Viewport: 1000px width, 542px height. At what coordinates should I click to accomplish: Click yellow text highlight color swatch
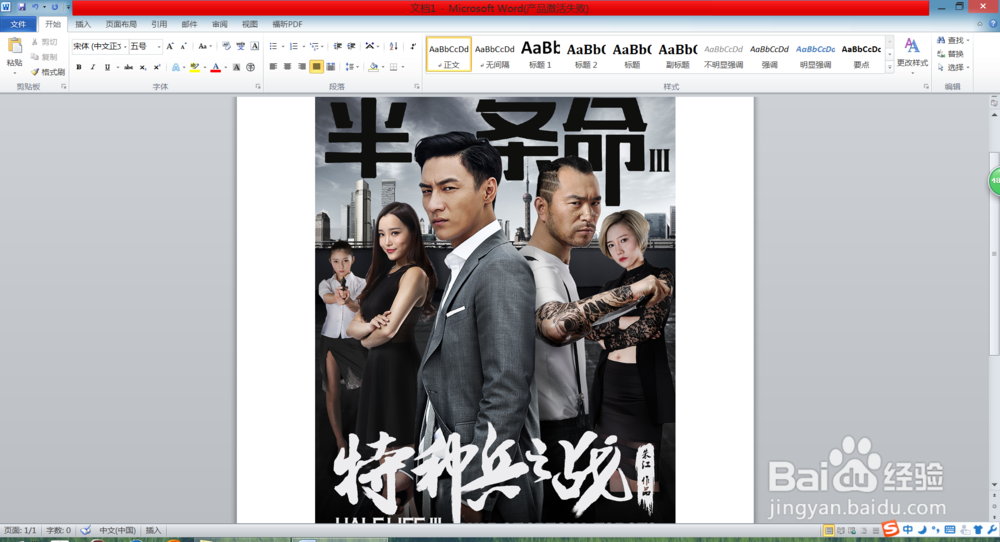(x=195, y=67)
